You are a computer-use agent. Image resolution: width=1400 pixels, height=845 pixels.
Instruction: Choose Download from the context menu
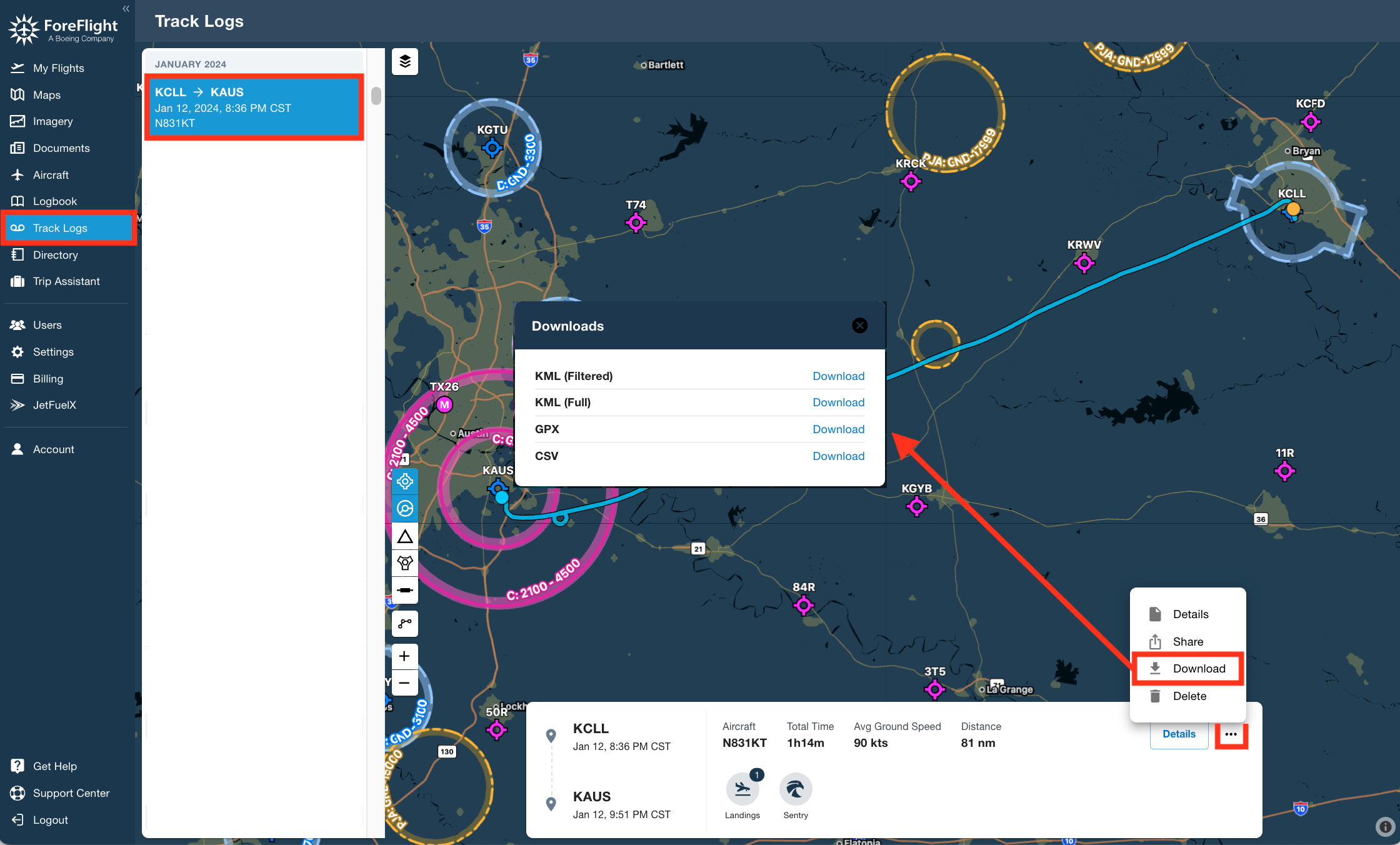(x=1187, y=669)
